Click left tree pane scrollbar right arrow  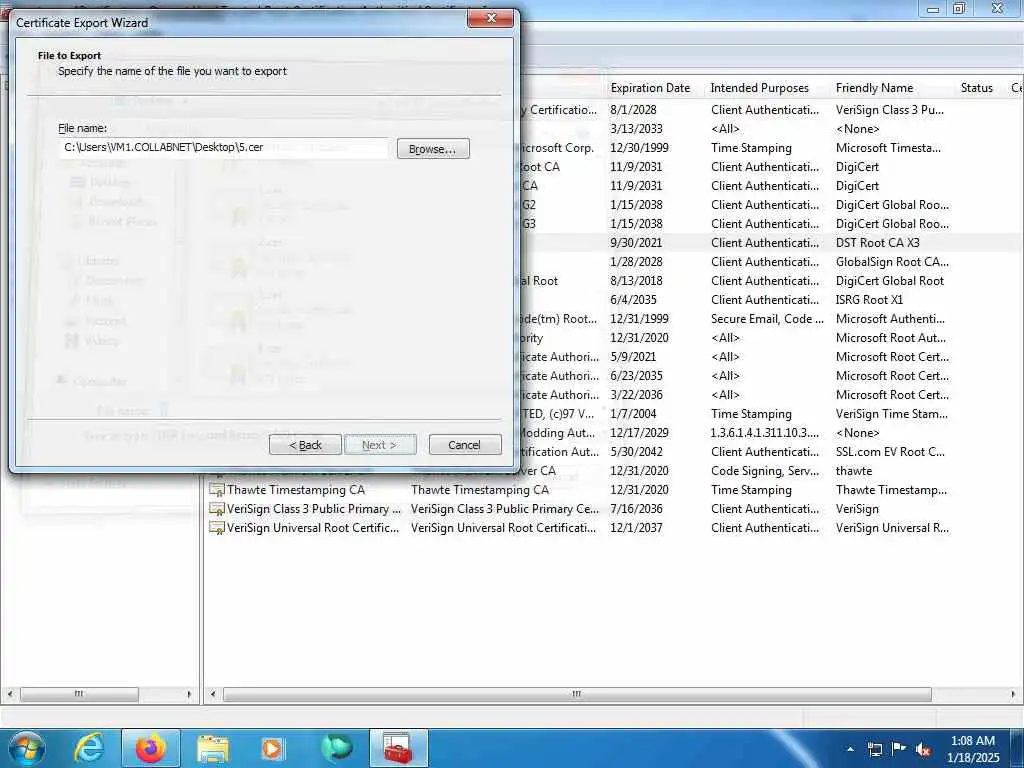pos(189,694)
